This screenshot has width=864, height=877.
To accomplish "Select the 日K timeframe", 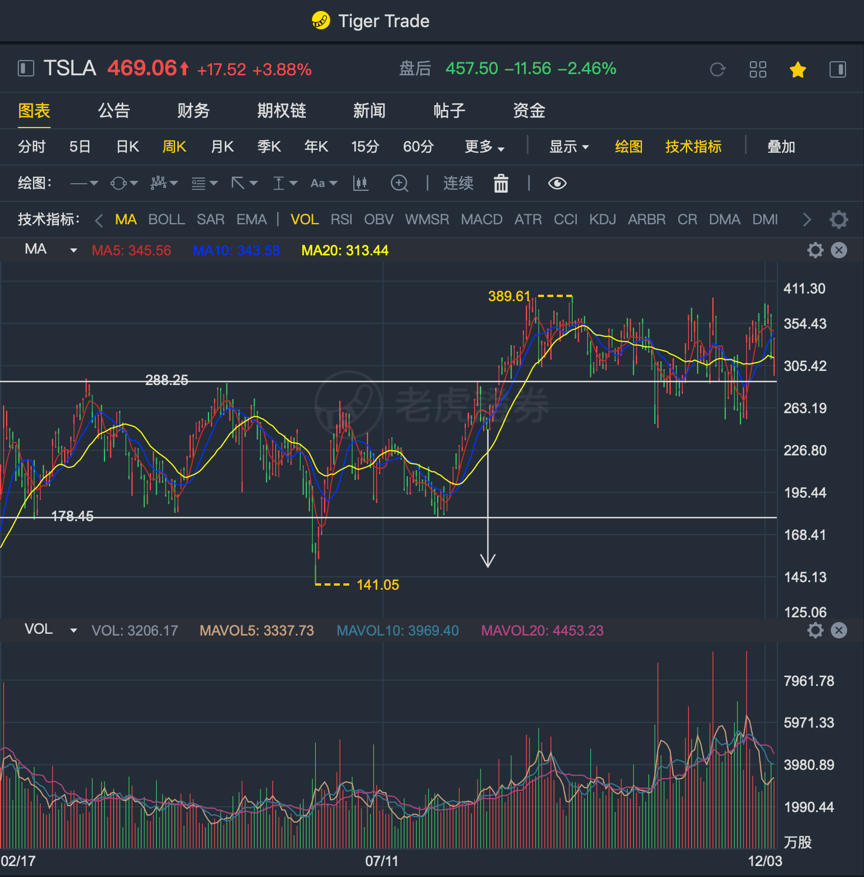I will 128,147.
